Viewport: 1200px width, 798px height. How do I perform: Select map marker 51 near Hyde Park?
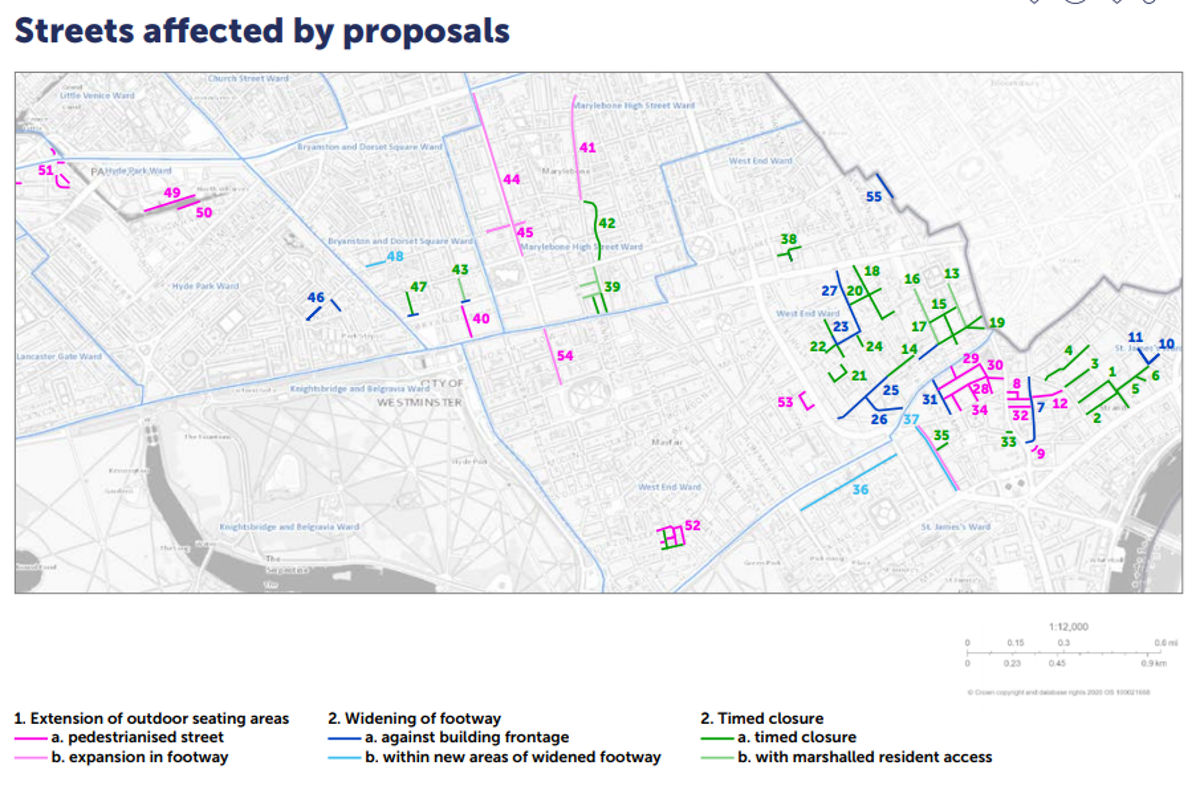[x=44, y=172]
